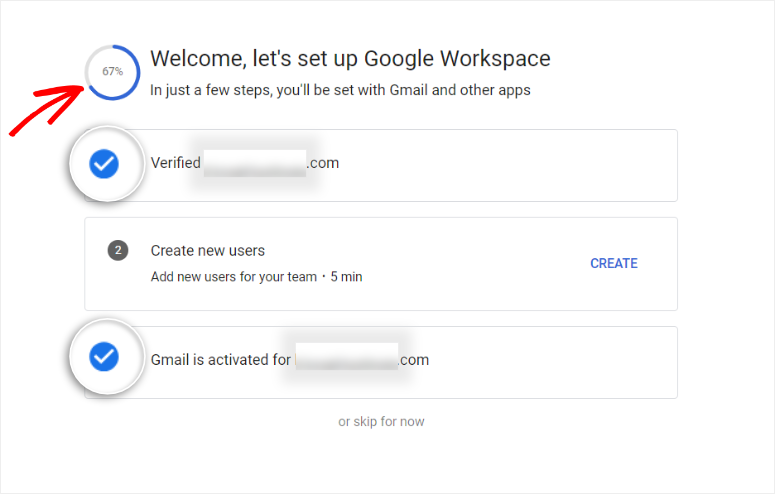Viewport: 775px width, 494px height.
Task: Click the blue checkmark beside Verified domain
Action: point(104,164)
